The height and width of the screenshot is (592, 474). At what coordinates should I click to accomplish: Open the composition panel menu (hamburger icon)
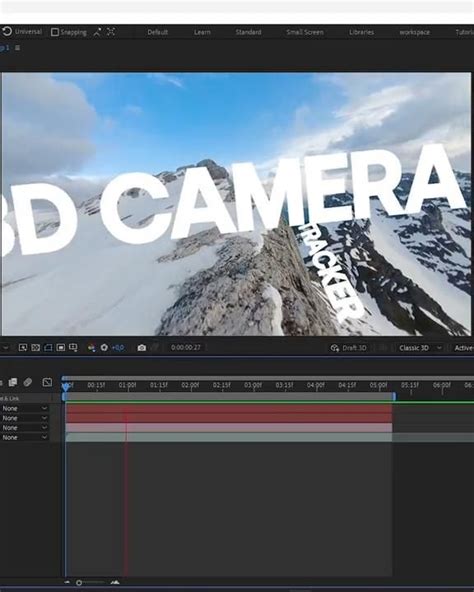(x=17, y=48)
